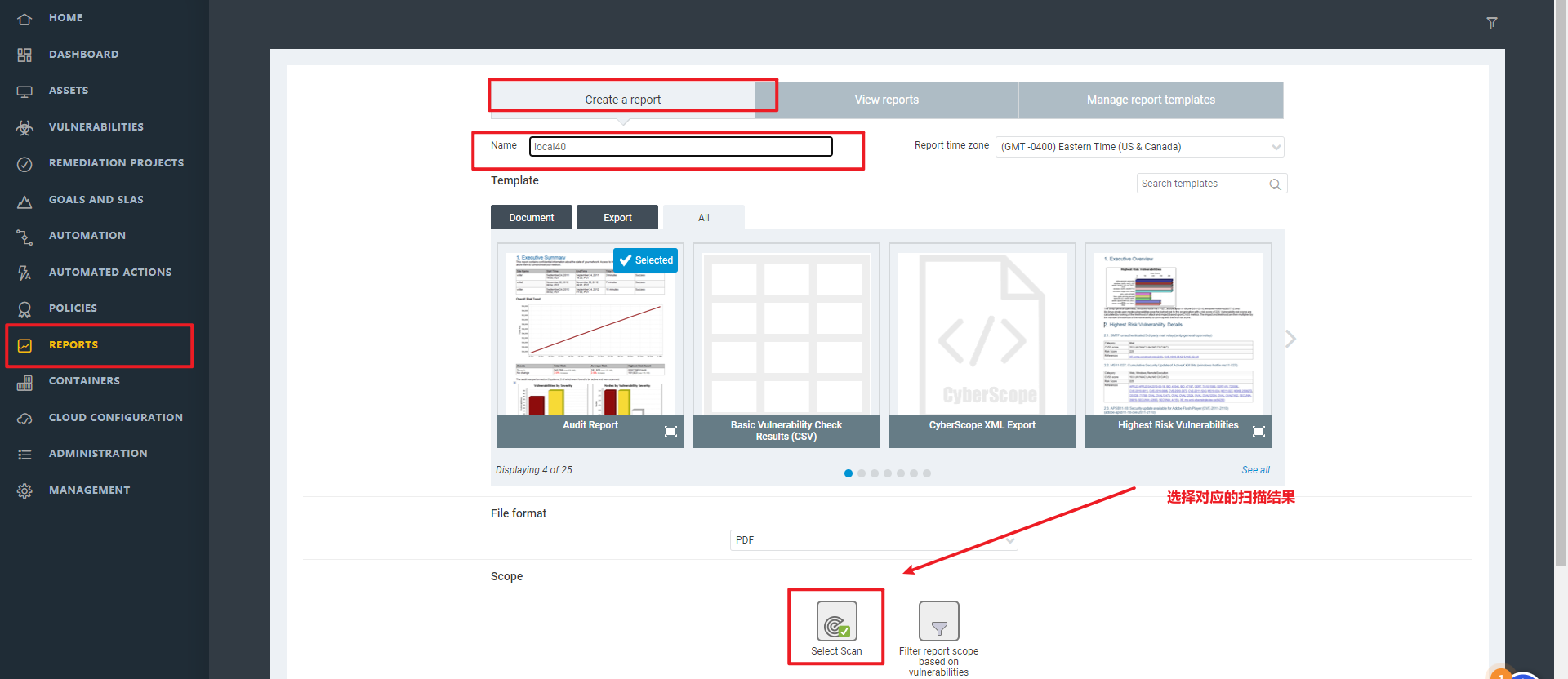Click the search templates magnifier icon
1568x679 pixels.
tap(1275, 184)
